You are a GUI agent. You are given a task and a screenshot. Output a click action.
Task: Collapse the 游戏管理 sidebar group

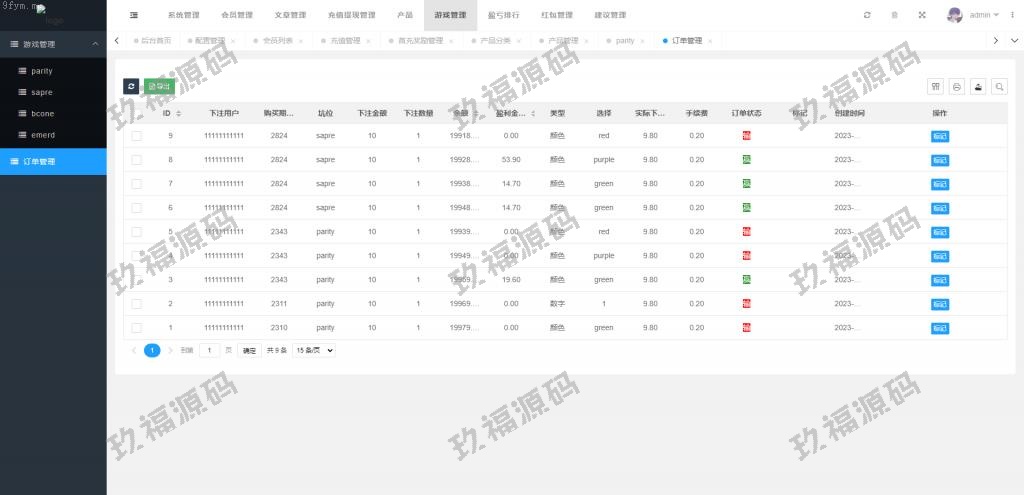tap(95, 44)
